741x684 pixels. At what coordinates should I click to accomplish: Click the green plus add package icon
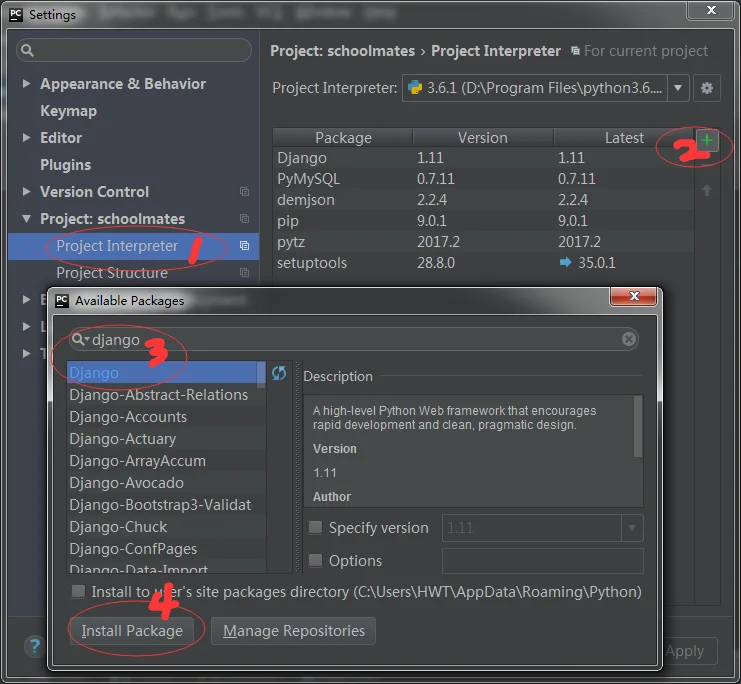(707, 140)
